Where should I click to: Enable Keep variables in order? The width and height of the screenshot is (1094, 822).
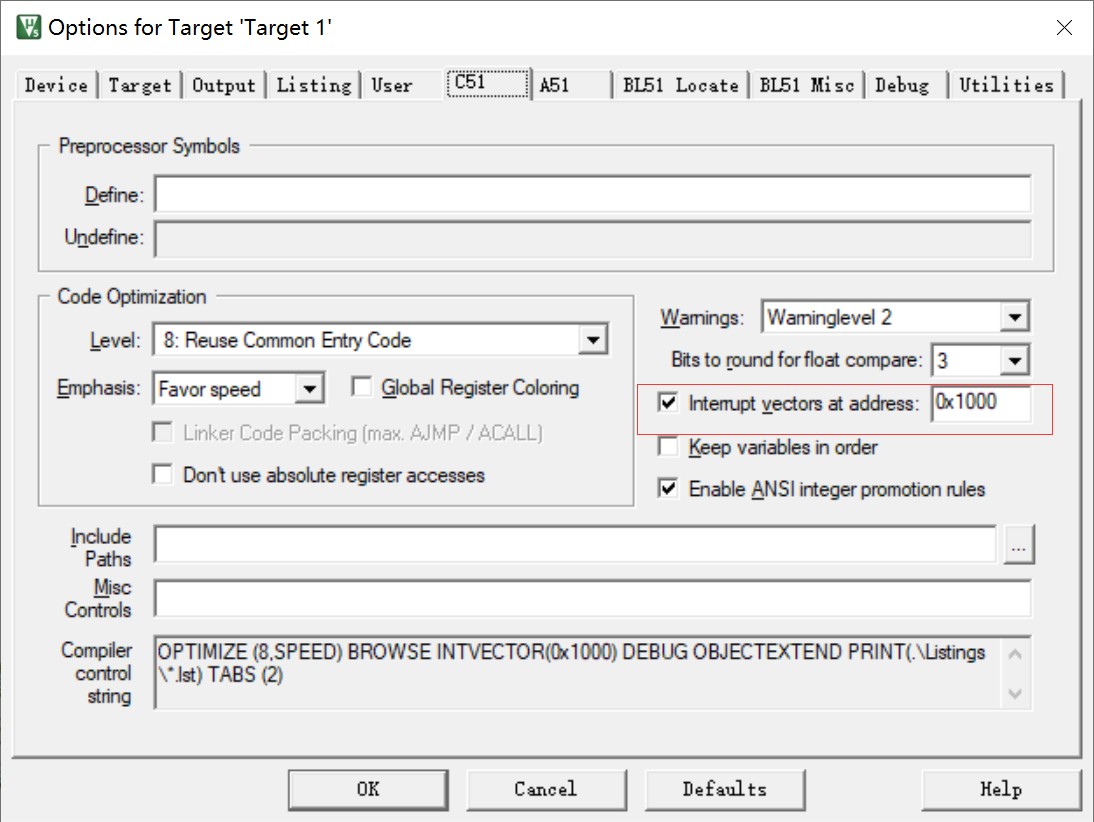[668, 447]
